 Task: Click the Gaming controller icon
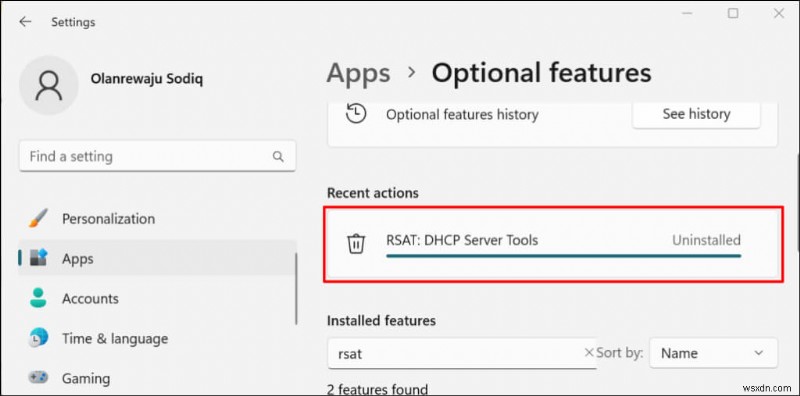(x=38, y=378)
